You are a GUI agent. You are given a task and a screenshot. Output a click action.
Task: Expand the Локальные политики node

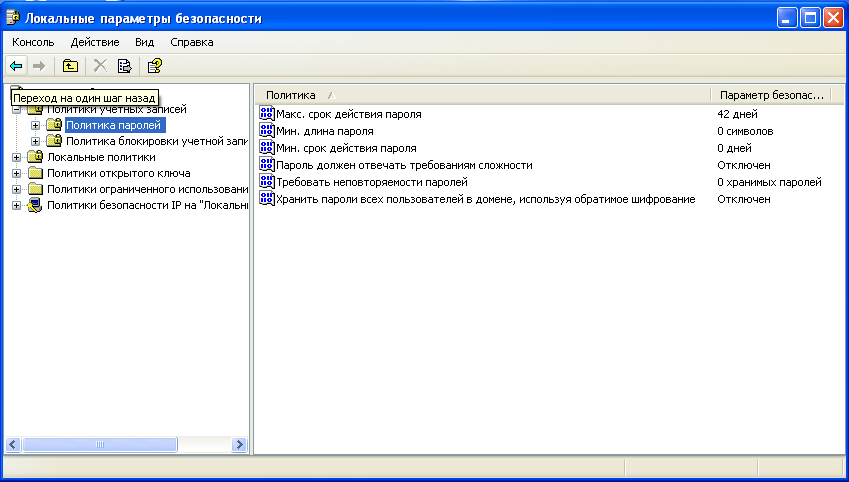click(x=17, y=158)
